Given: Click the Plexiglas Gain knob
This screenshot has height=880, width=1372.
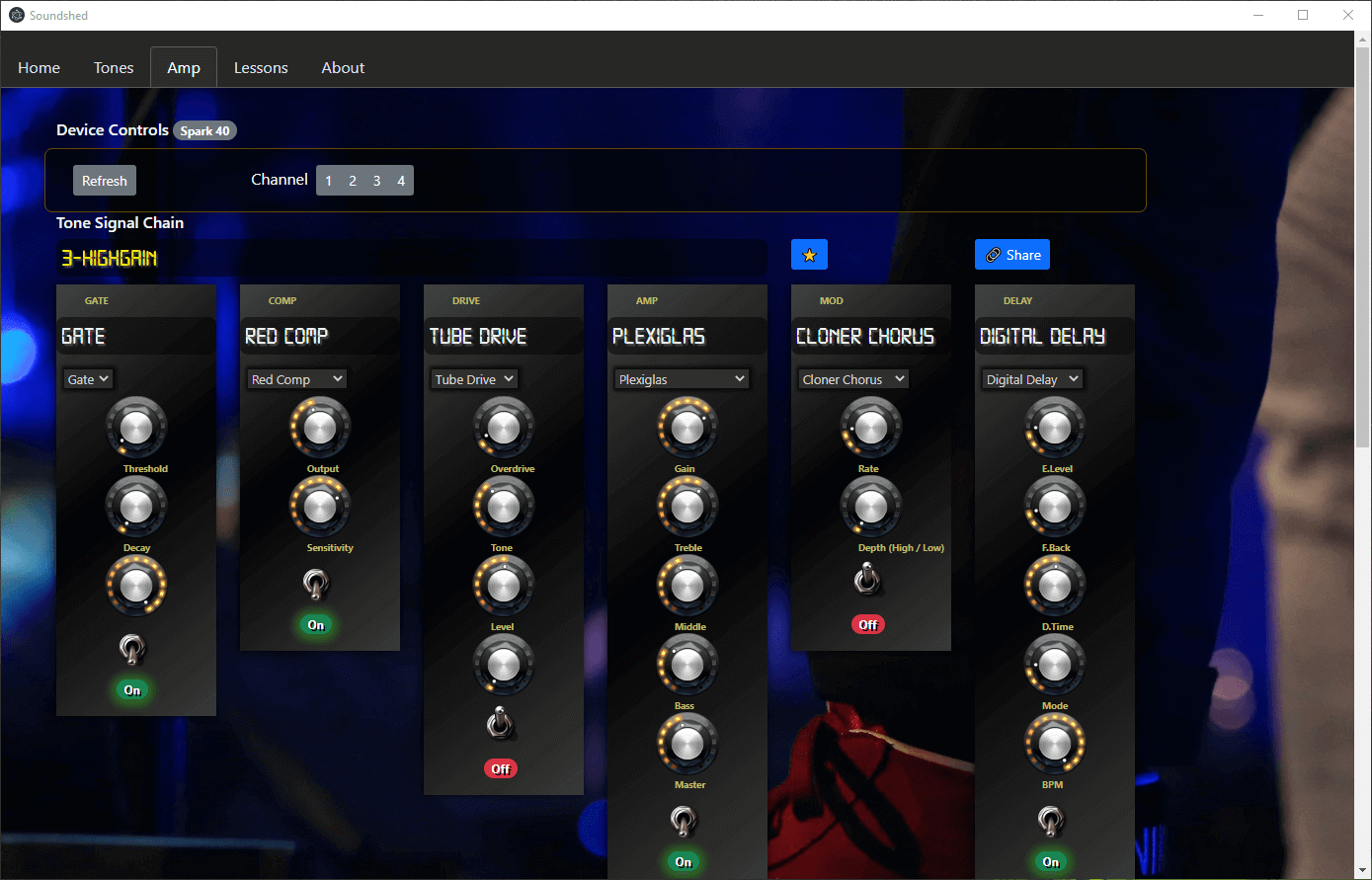Looking at the screenshot, I should (687, 427).
